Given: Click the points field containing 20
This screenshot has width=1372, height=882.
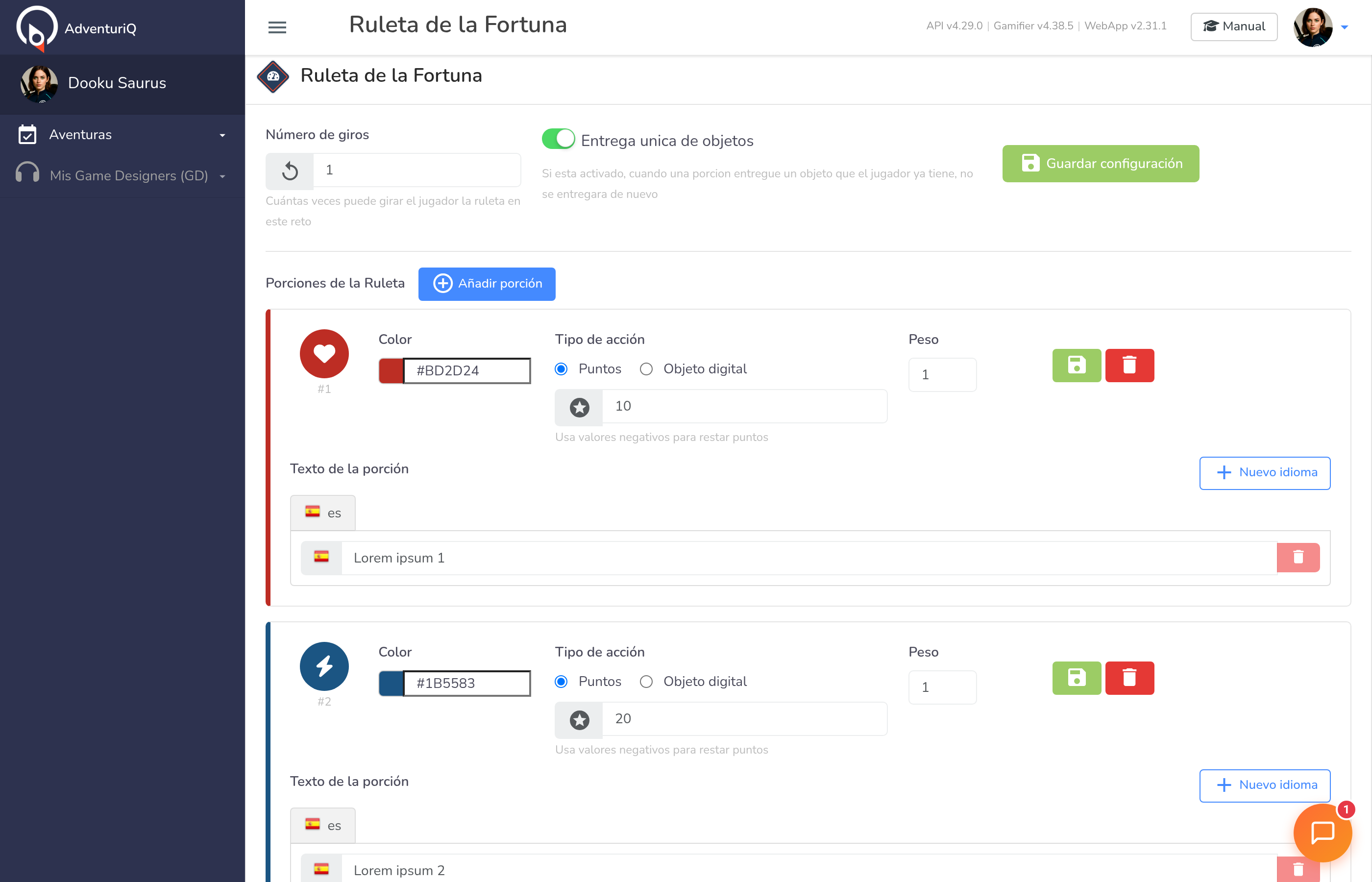Looking at the screenshot, I should [x=744, y=719].
